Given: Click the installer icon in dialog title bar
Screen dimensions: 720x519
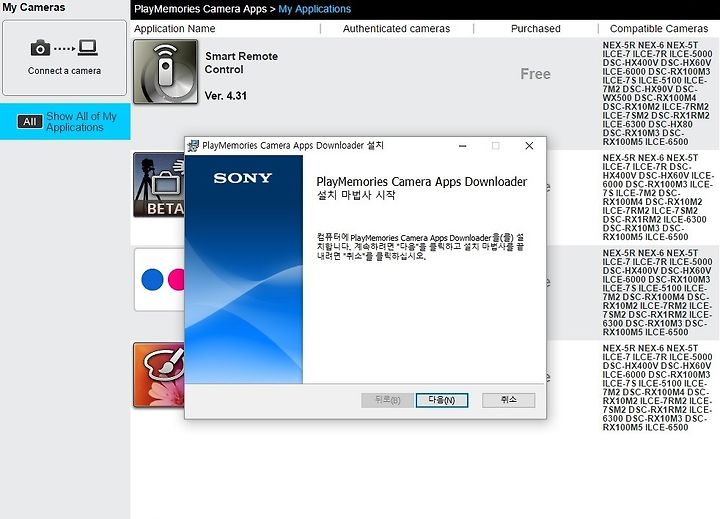Looking at the screenshot, I should [193, 146].
